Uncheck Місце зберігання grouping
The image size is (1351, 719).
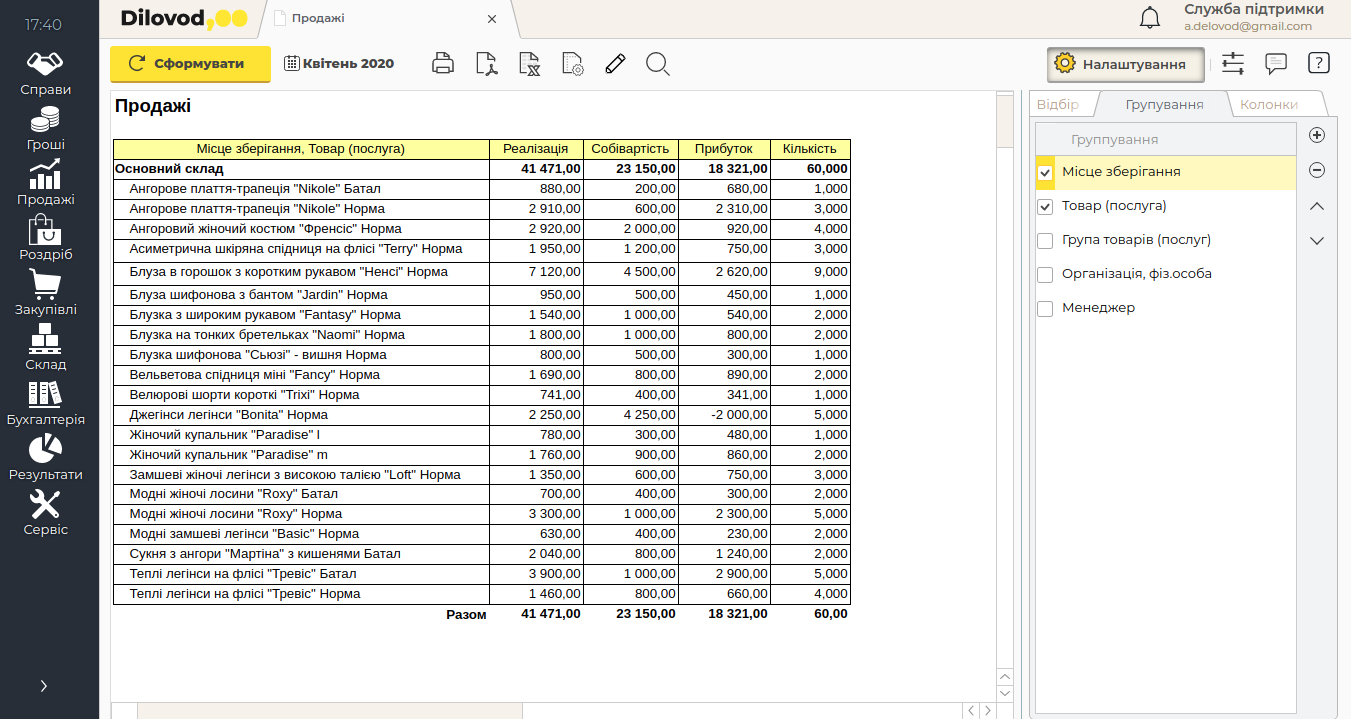(x=1045, y=173)
